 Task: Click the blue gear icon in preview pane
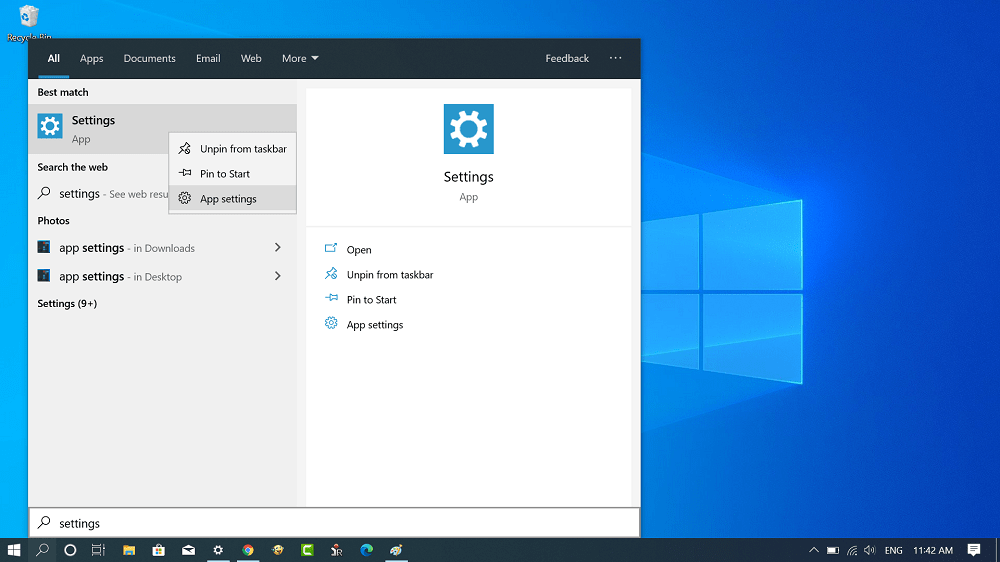pyautogui.click(x=331, y=323)
